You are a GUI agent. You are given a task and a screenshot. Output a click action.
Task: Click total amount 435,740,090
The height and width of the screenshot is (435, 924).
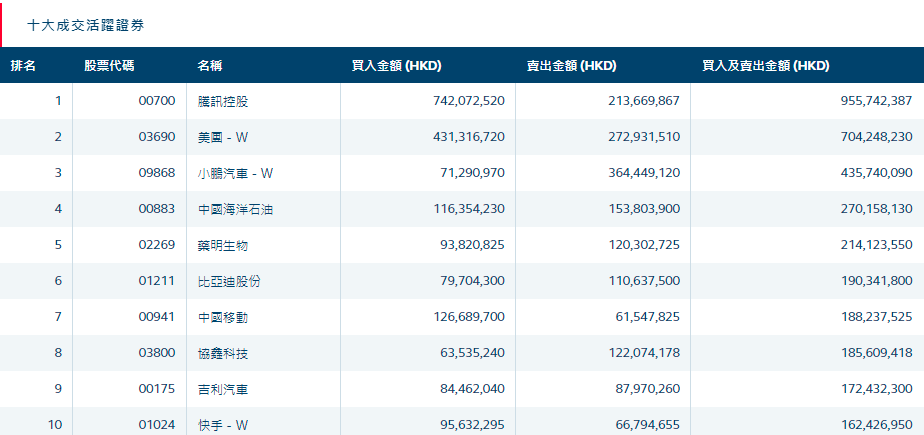pos(876,173)
